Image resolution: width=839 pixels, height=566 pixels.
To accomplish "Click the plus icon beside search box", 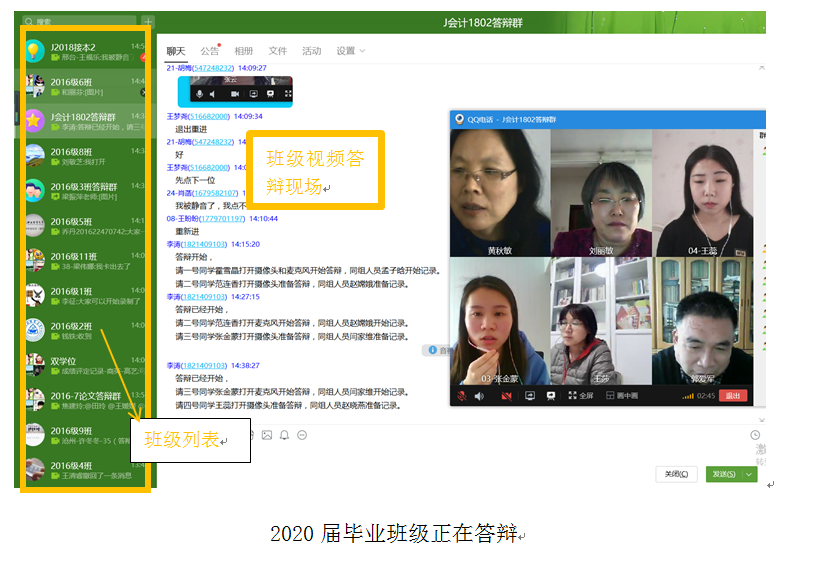I will click(x=148, y=21).
